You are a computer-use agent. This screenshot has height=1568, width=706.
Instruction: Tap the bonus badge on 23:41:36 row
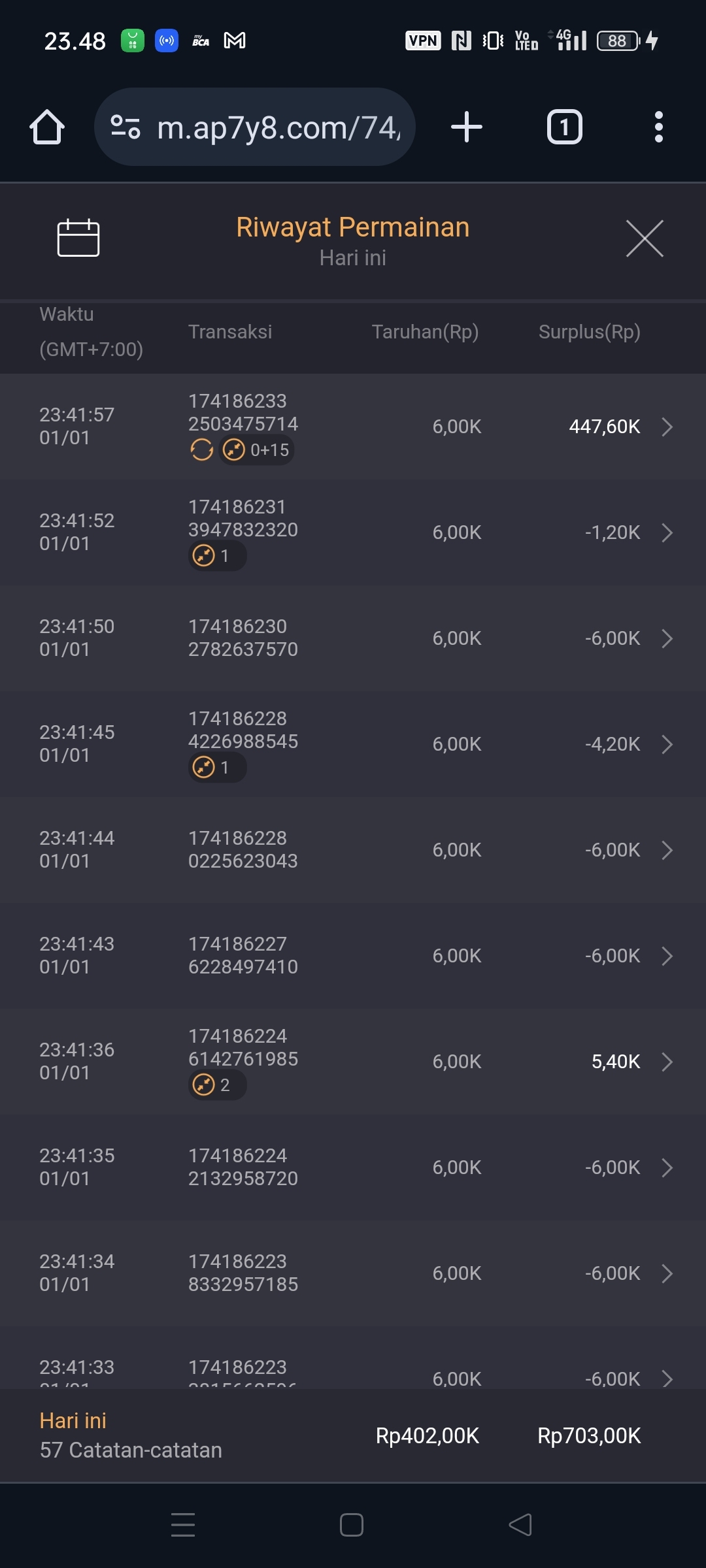tap(217, 1085)
